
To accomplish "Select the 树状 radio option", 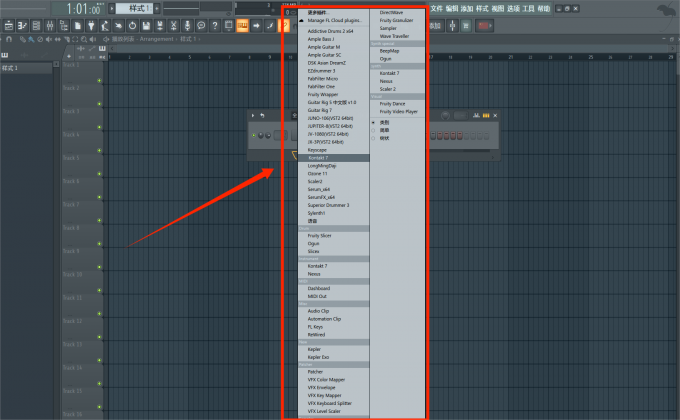I will [x=373, y=138].
